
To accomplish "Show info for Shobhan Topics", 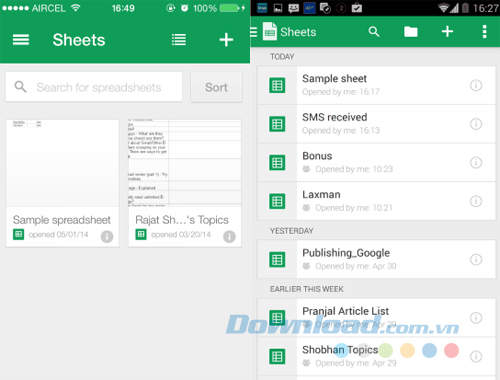I will [x=476, y=356].
